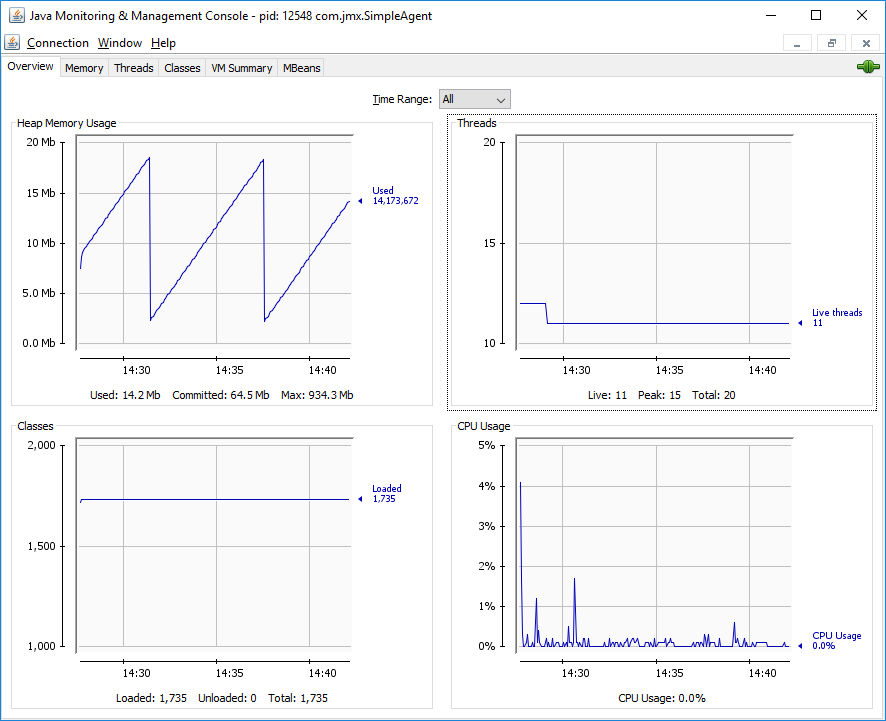
Task: Open the Connection menu
Action: 58,43
